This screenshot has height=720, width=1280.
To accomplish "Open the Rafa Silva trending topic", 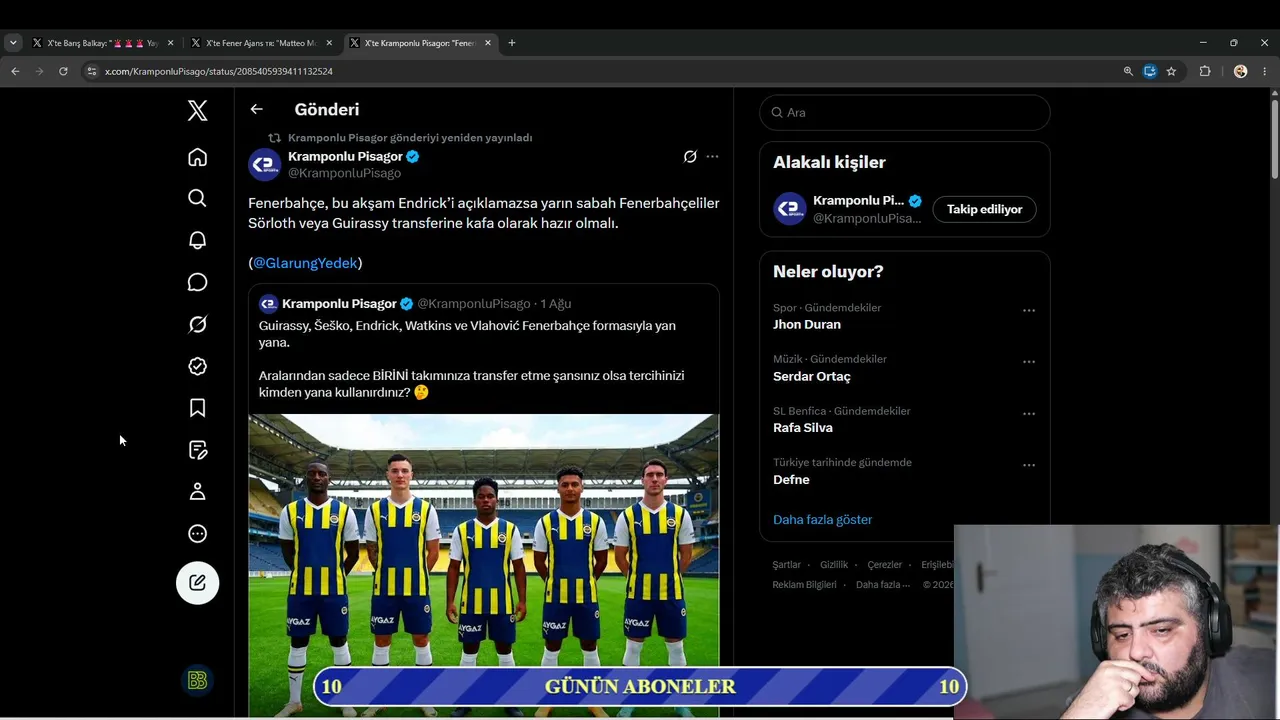I will 803,428.
